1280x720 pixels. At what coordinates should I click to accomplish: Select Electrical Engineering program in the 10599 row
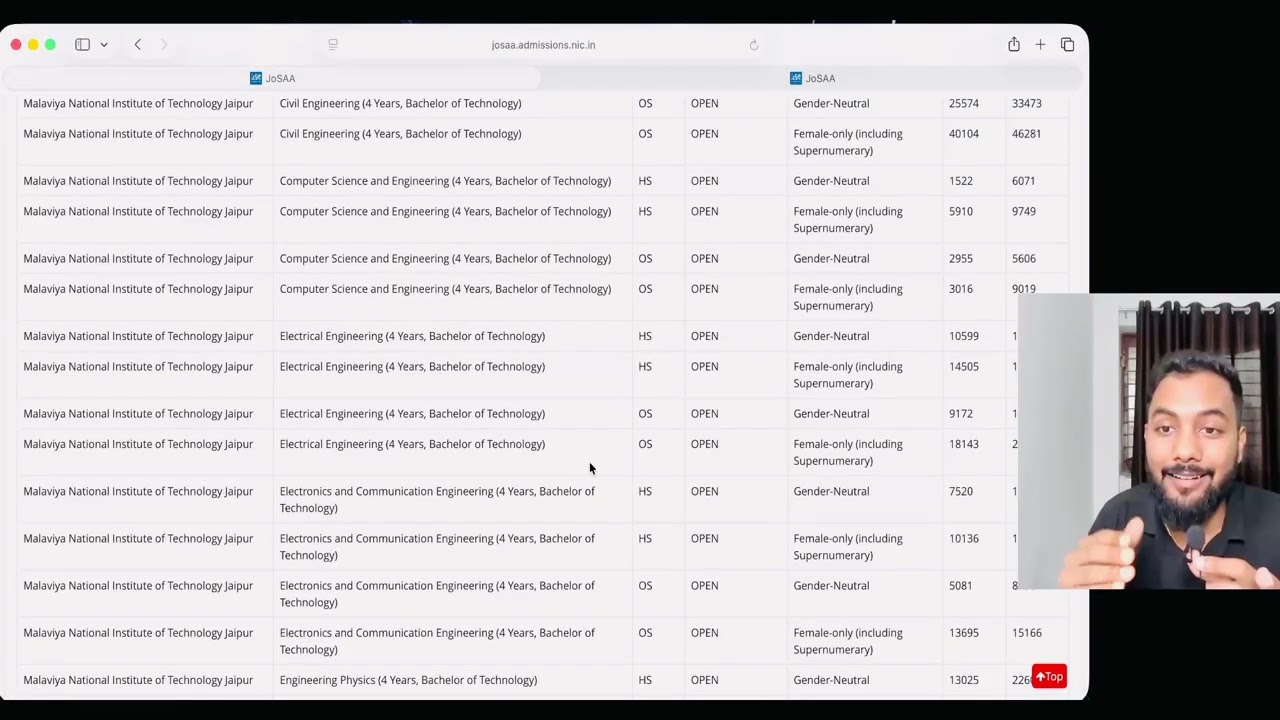click(412, 336)
